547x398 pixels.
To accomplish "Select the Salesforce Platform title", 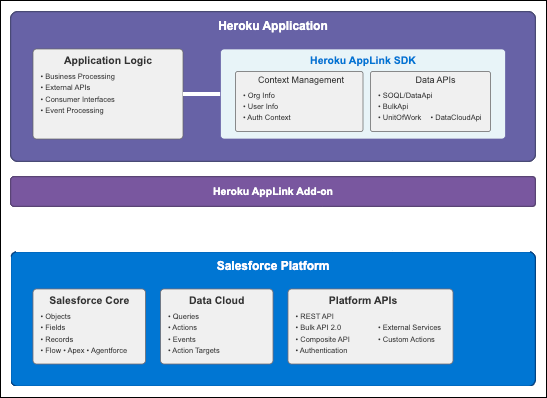I will click(273, 266).
